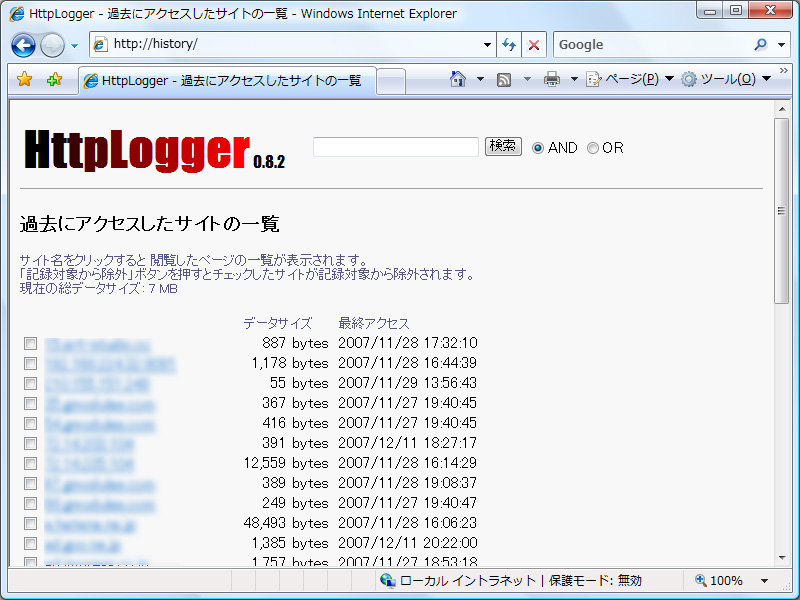Show hidden toolbar items via double chevron
Screen dimensions: 800x600
click(784, 70)
